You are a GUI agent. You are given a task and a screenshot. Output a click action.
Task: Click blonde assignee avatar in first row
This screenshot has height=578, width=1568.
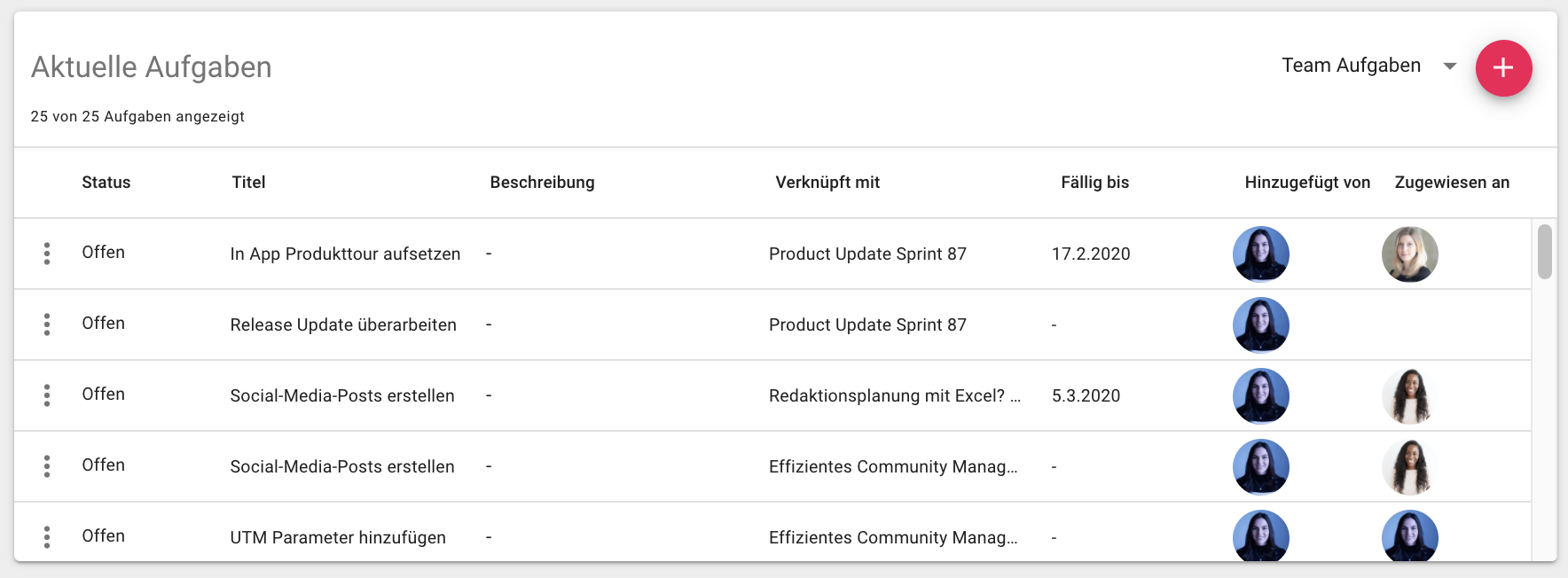[1409, 254]
